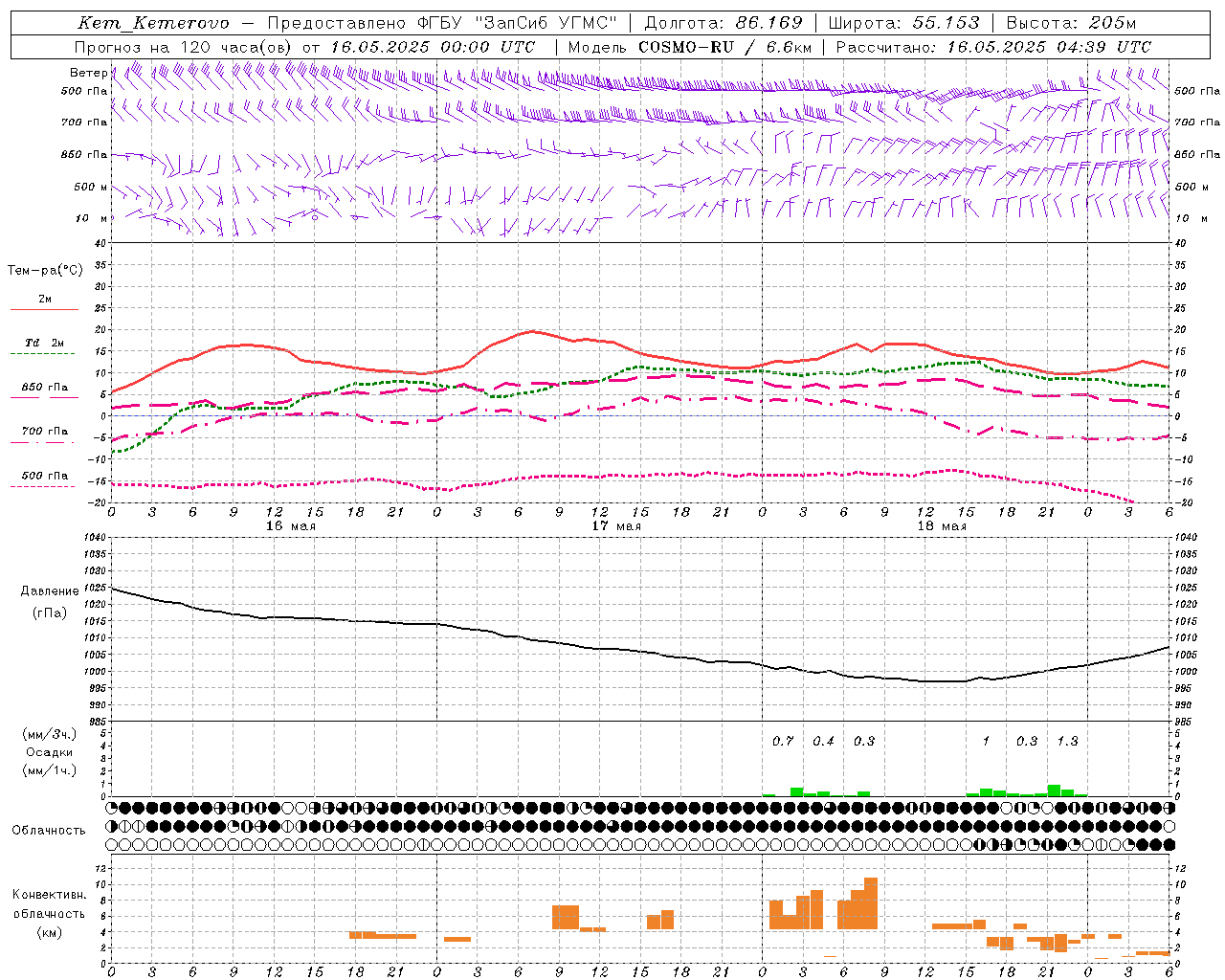Viewport: 1225px width, 980px height.
Task: Select the 'Рассчитано: 16.05.2025 04:39 UTC' timestamp
Action: pyautogui.click(x=993, y=47)
